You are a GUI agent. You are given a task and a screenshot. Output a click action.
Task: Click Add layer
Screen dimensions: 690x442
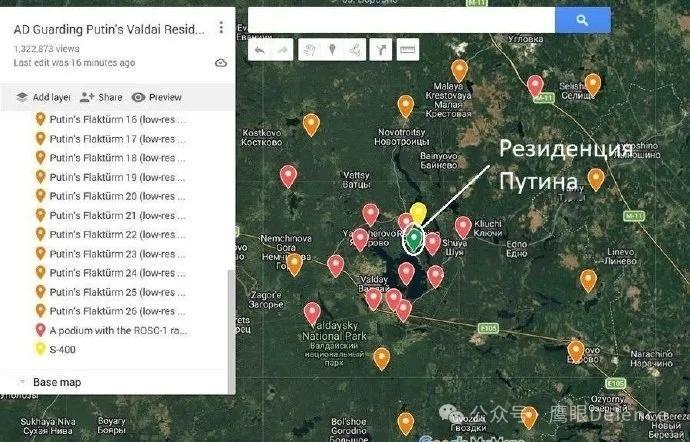click(x=43, y=97)
